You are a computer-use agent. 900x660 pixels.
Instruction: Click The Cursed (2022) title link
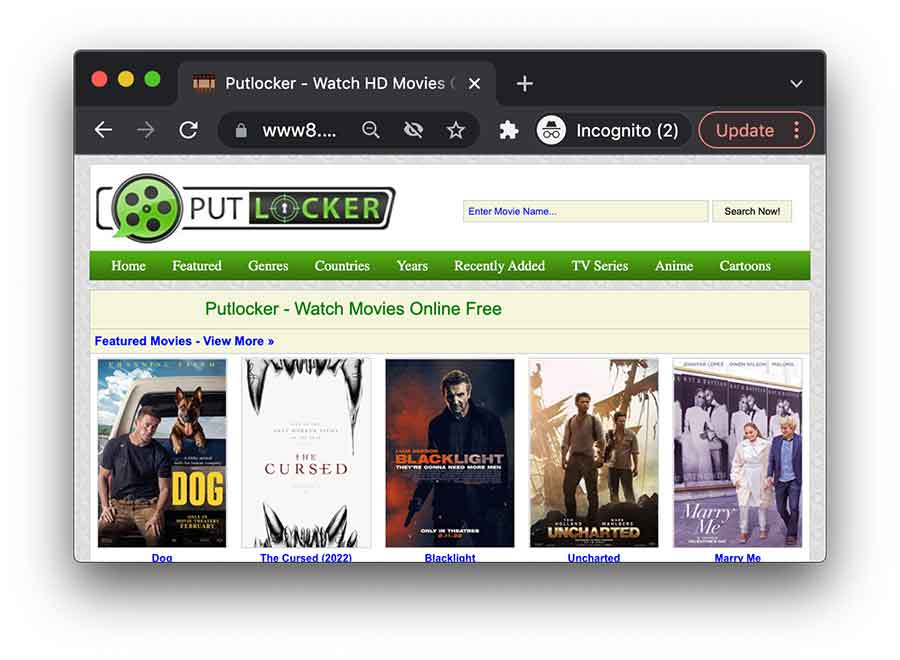[306, 557]
